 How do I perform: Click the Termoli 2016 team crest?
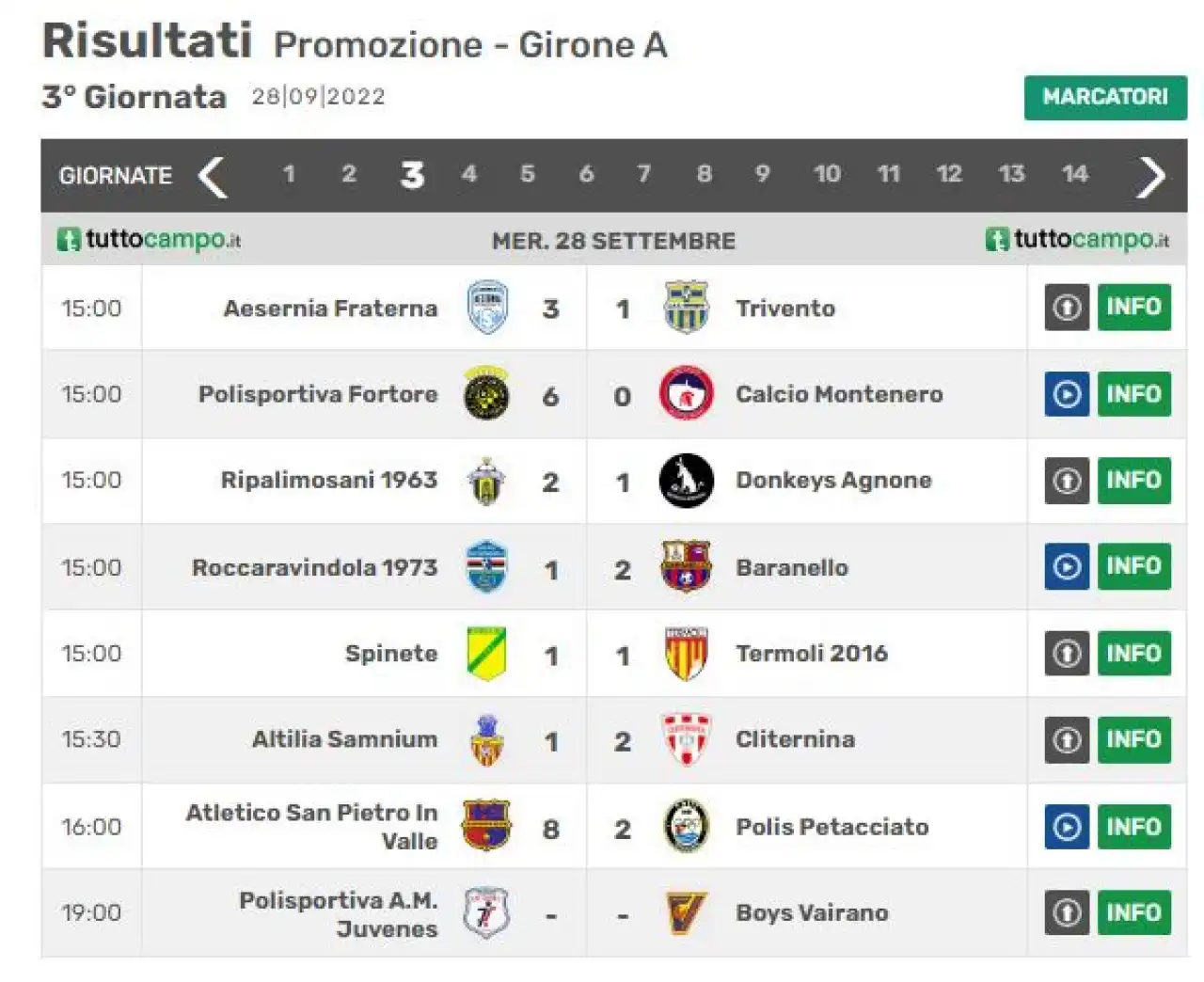[x=687, y=654]
